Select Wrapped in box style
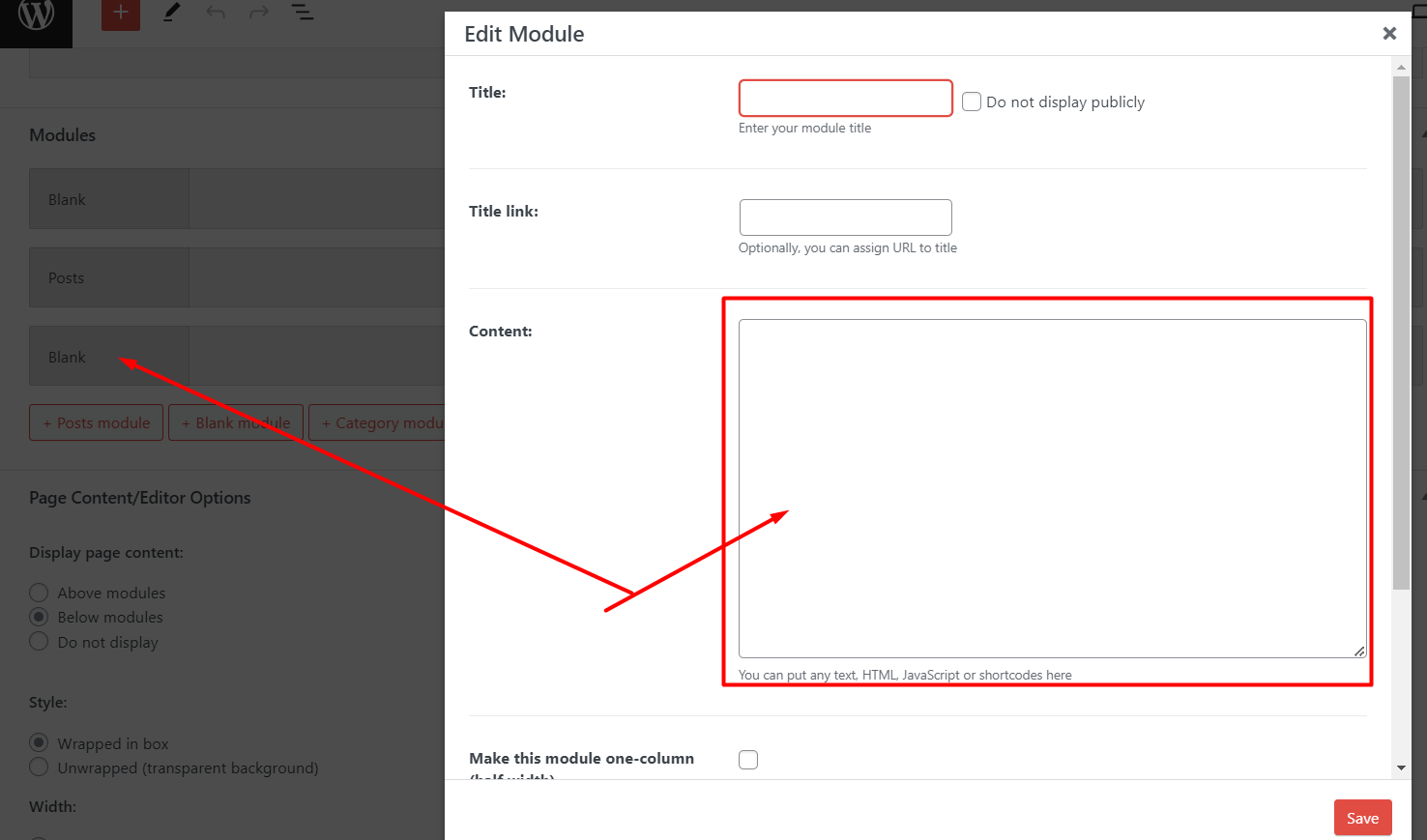 [39, 742]
